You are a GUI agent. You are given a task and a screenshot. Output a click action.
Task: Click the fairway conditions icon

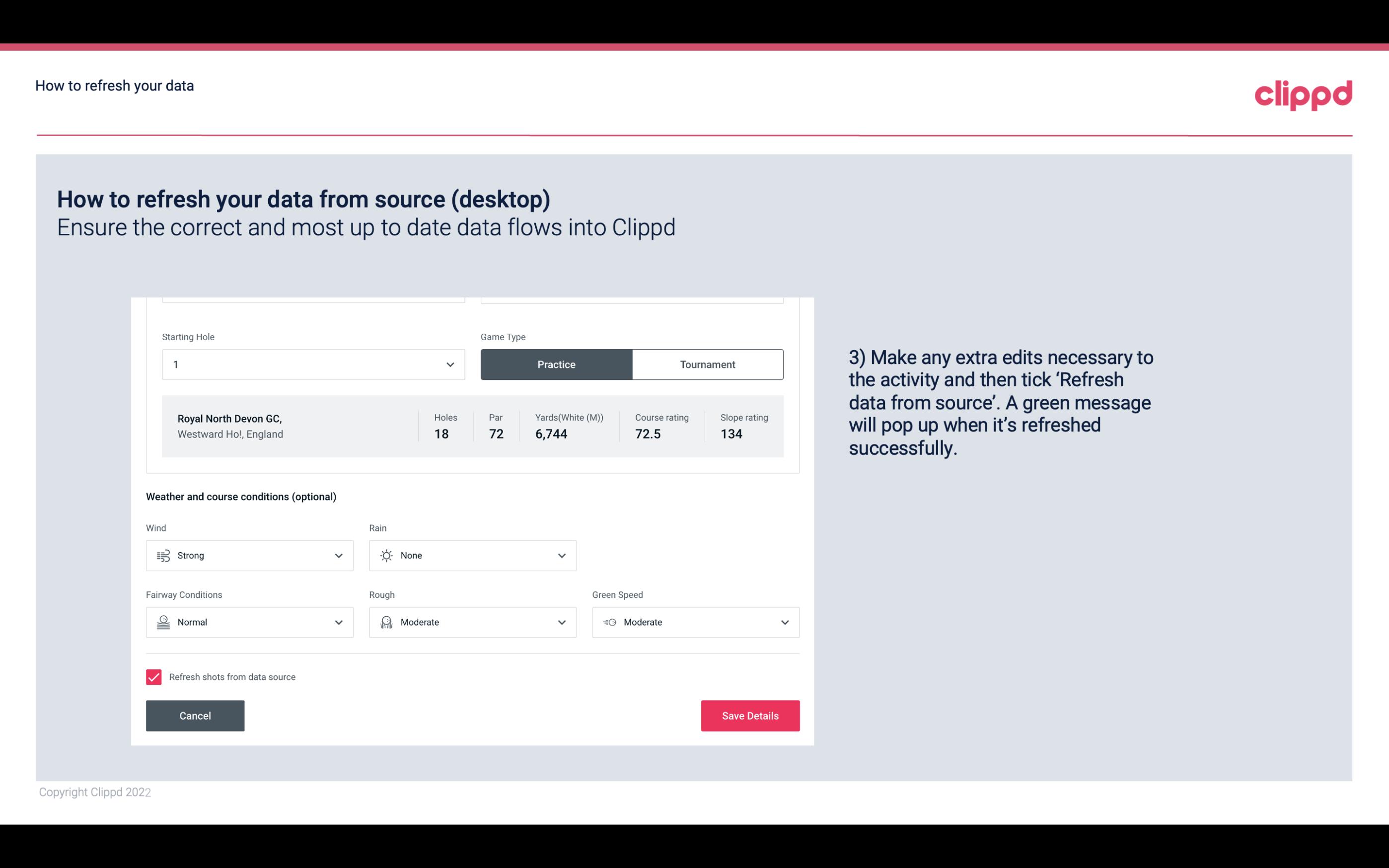click(162, 622)
